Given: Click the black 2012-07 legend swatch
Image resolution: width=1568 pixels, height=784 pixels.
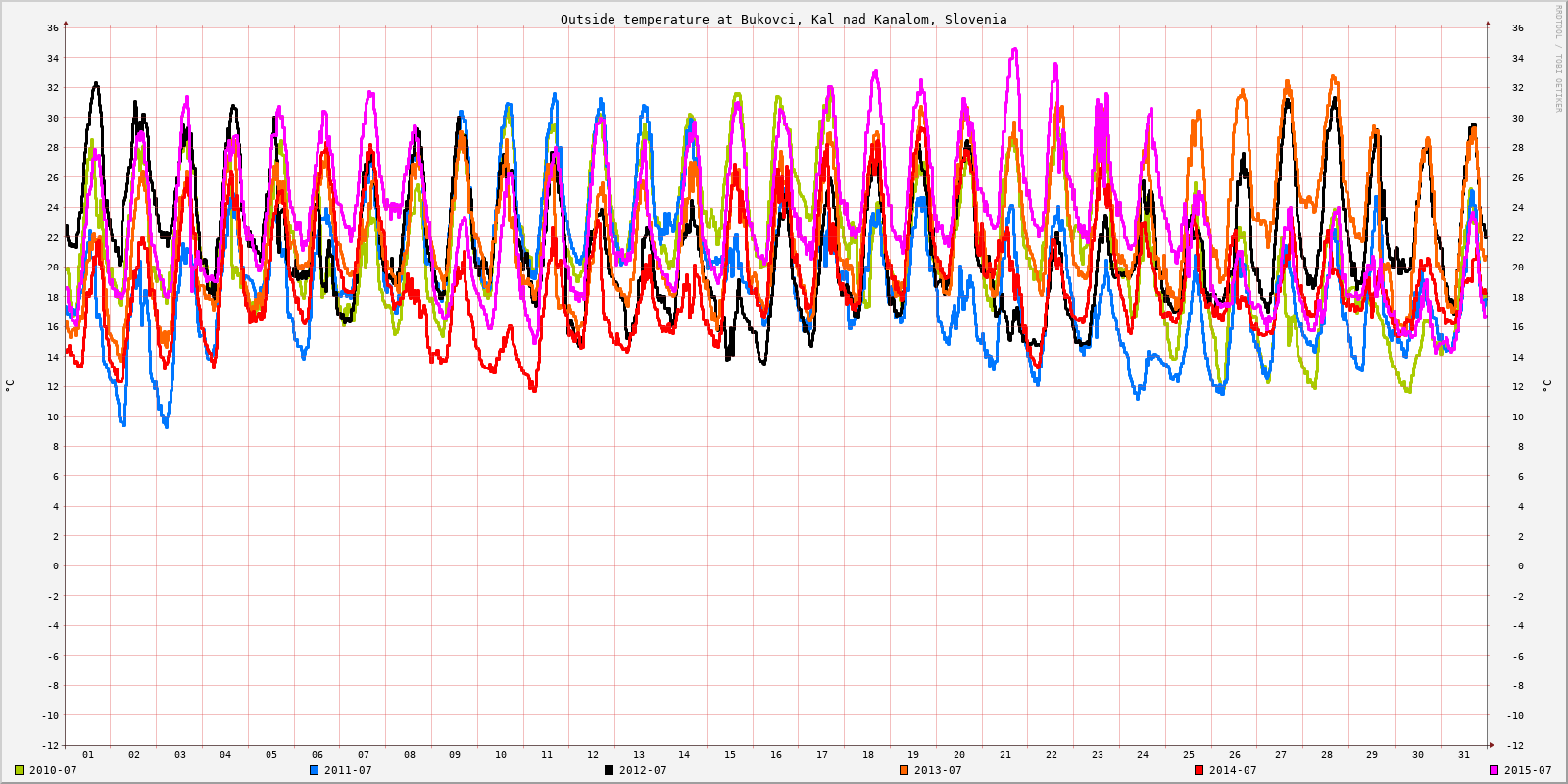Looking at the screenshot, I should (609, 770).
